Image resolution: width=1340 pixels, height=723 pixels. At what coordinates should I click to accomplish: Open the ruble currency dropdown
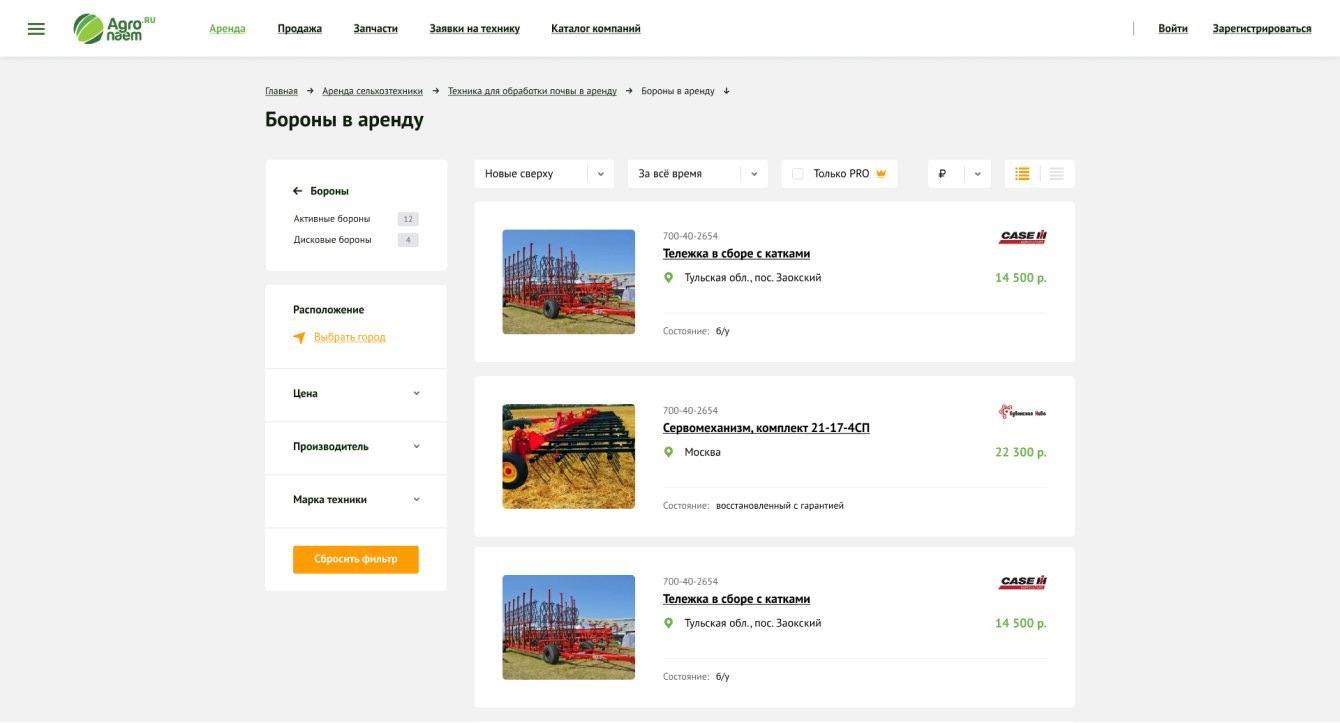[959, 174]
